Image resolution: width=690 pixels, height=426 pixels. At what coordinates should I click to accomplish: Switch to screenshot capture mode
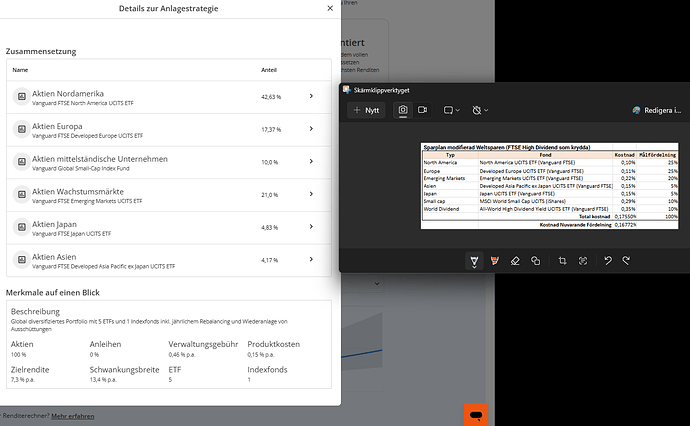tap(402, 110)
